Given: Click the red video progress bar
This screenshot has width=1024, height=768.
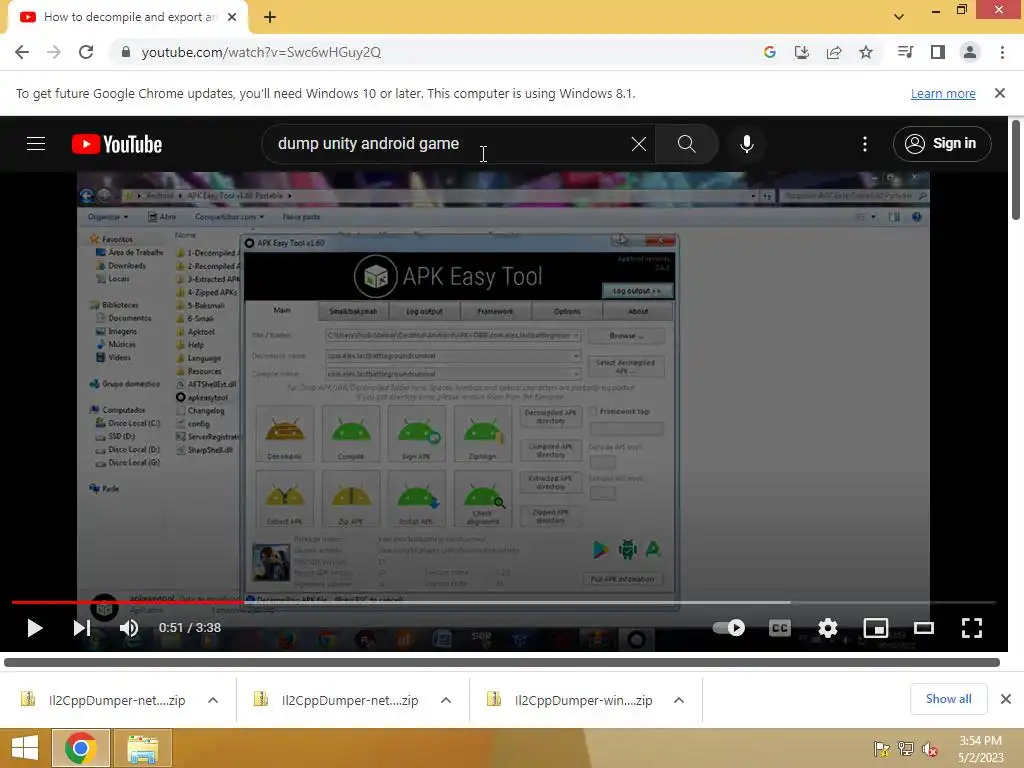Looking at the screenshot, I should click(x=127, y=602).
